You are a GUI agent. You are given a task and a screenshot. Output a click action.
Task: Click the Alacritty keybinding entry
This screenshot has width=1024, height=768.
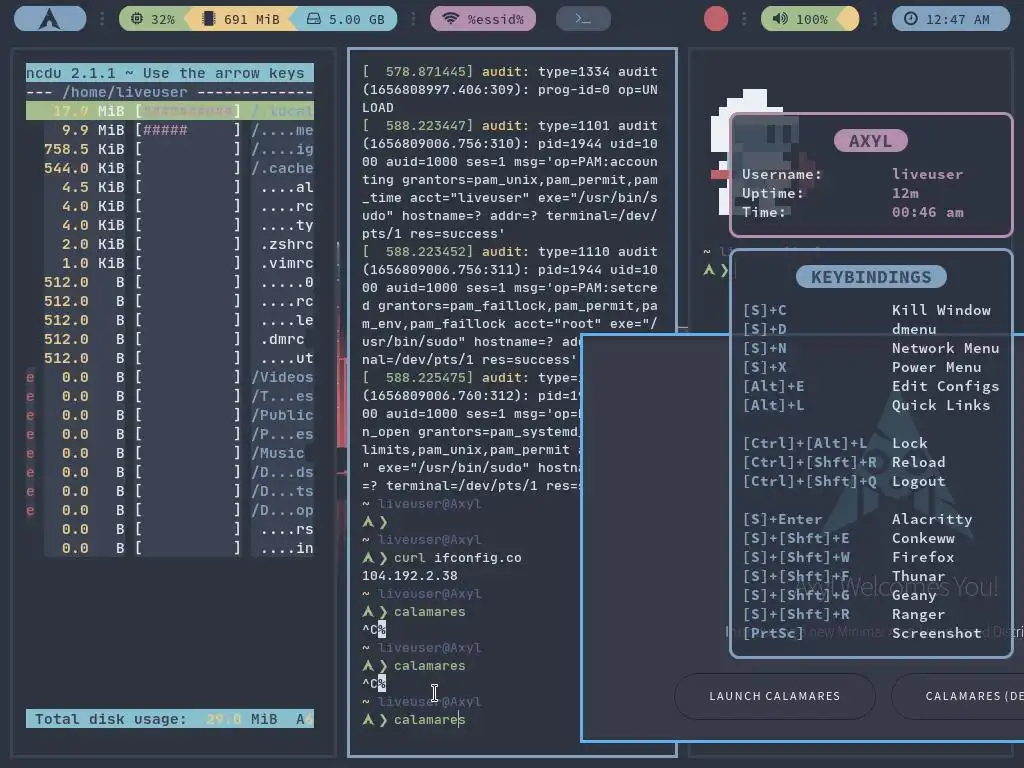(x=932, y=519)
